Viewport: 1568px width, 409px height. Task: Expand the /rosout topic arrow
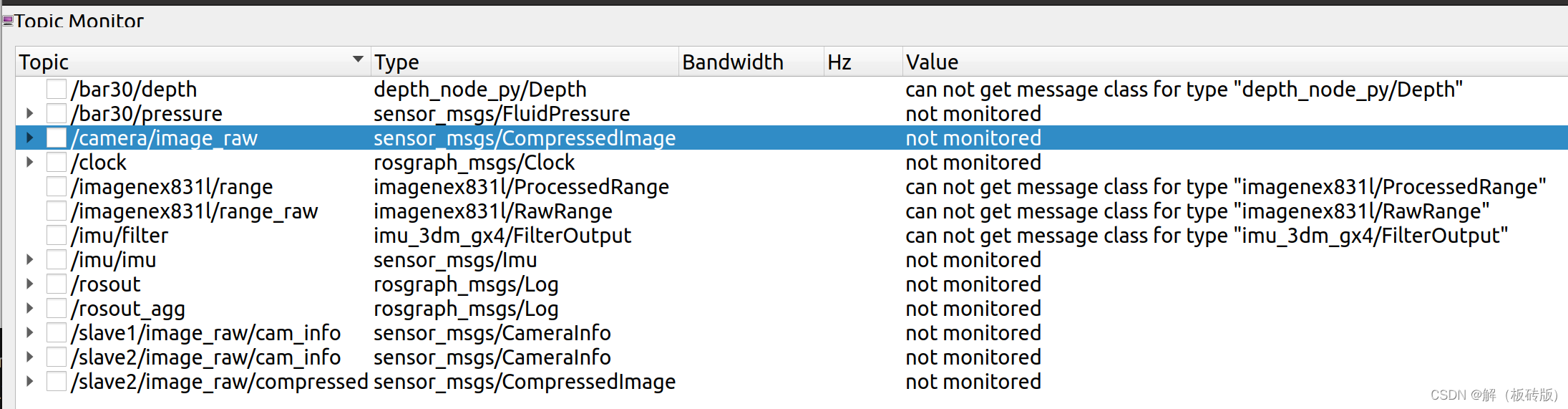tap(29, 284)
